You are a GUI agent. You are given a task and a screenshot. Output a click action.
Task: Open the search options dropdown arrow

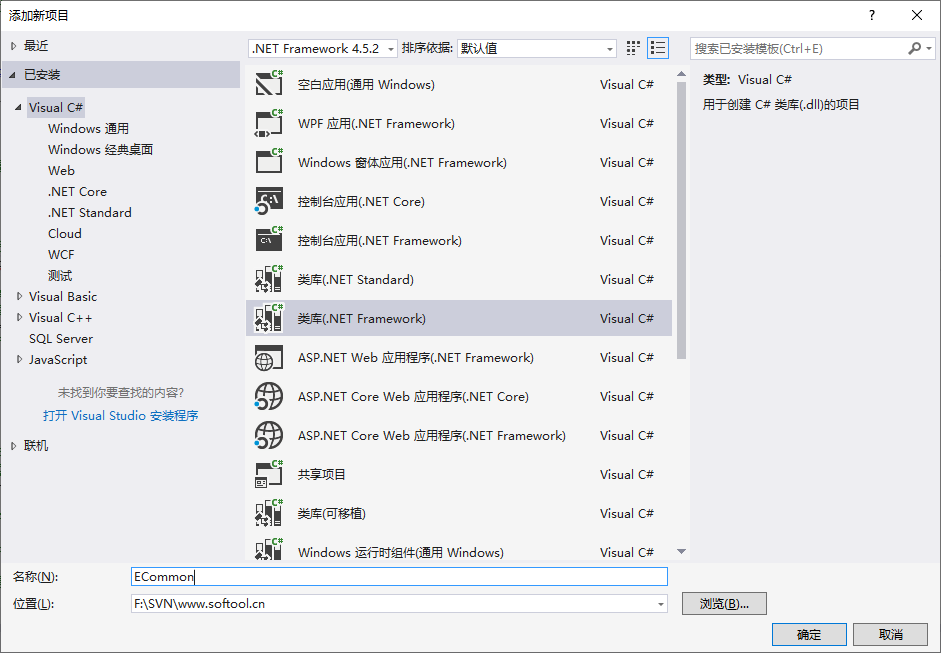(x=929, y=49)
